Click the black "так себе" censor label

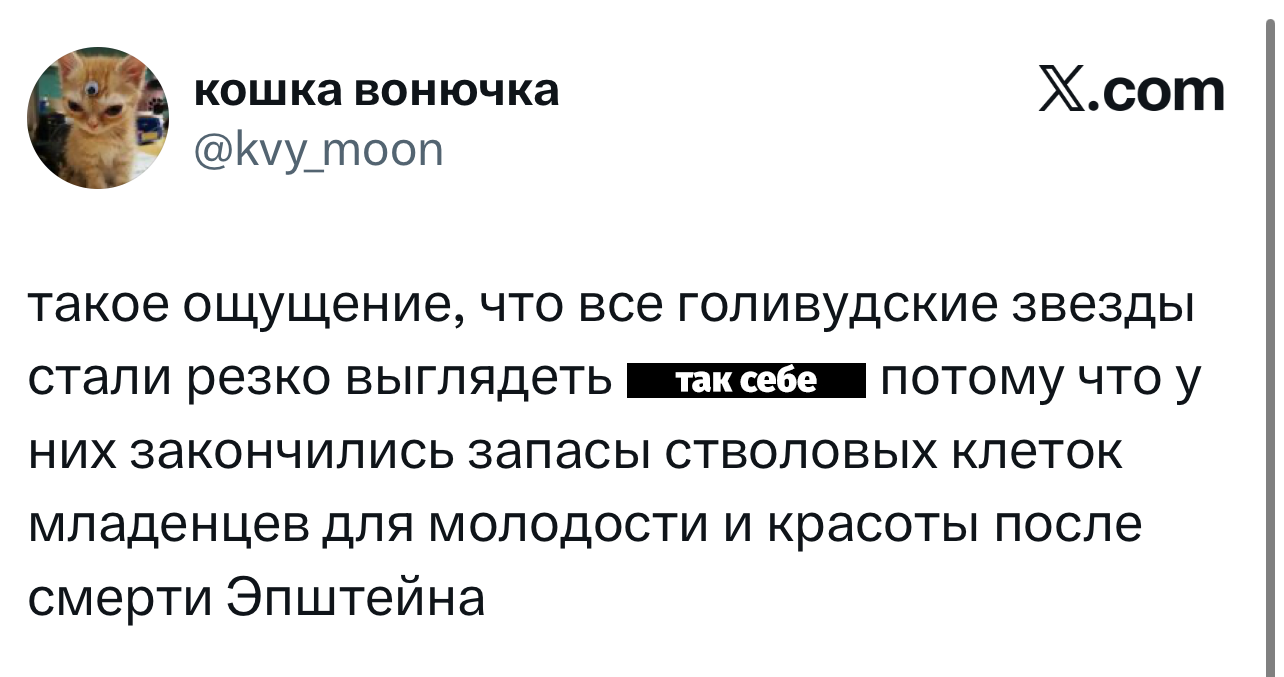click(746, 381)
